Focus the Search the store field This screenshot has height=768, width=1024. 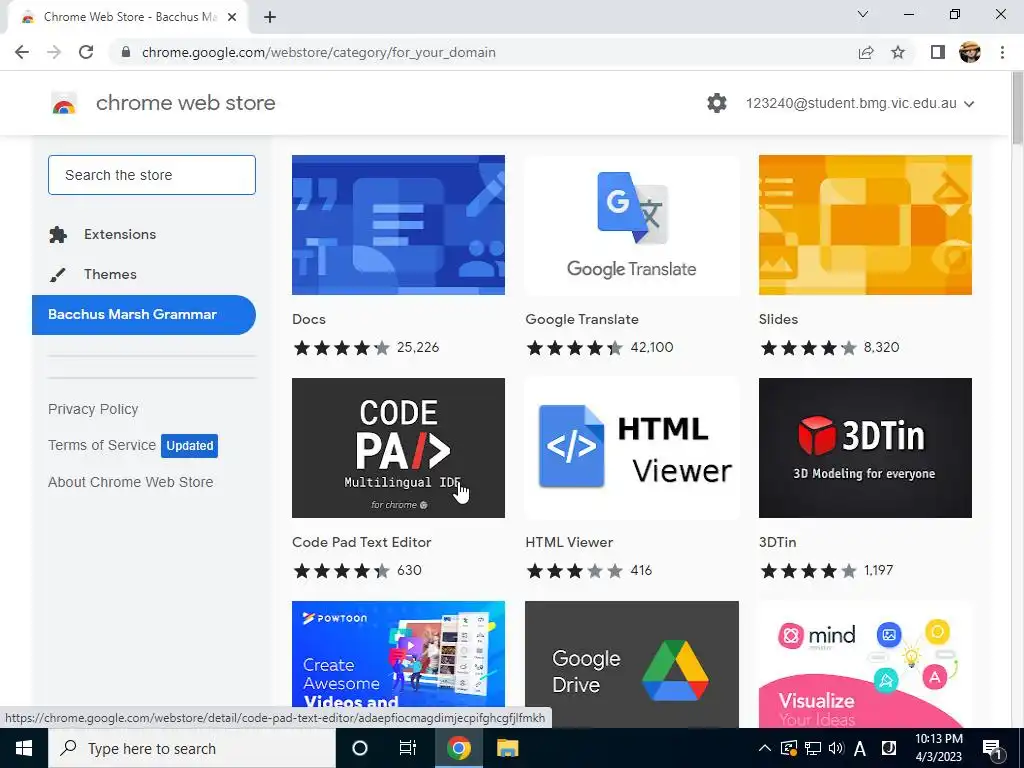pyautogui.click(x=152, y=175)
